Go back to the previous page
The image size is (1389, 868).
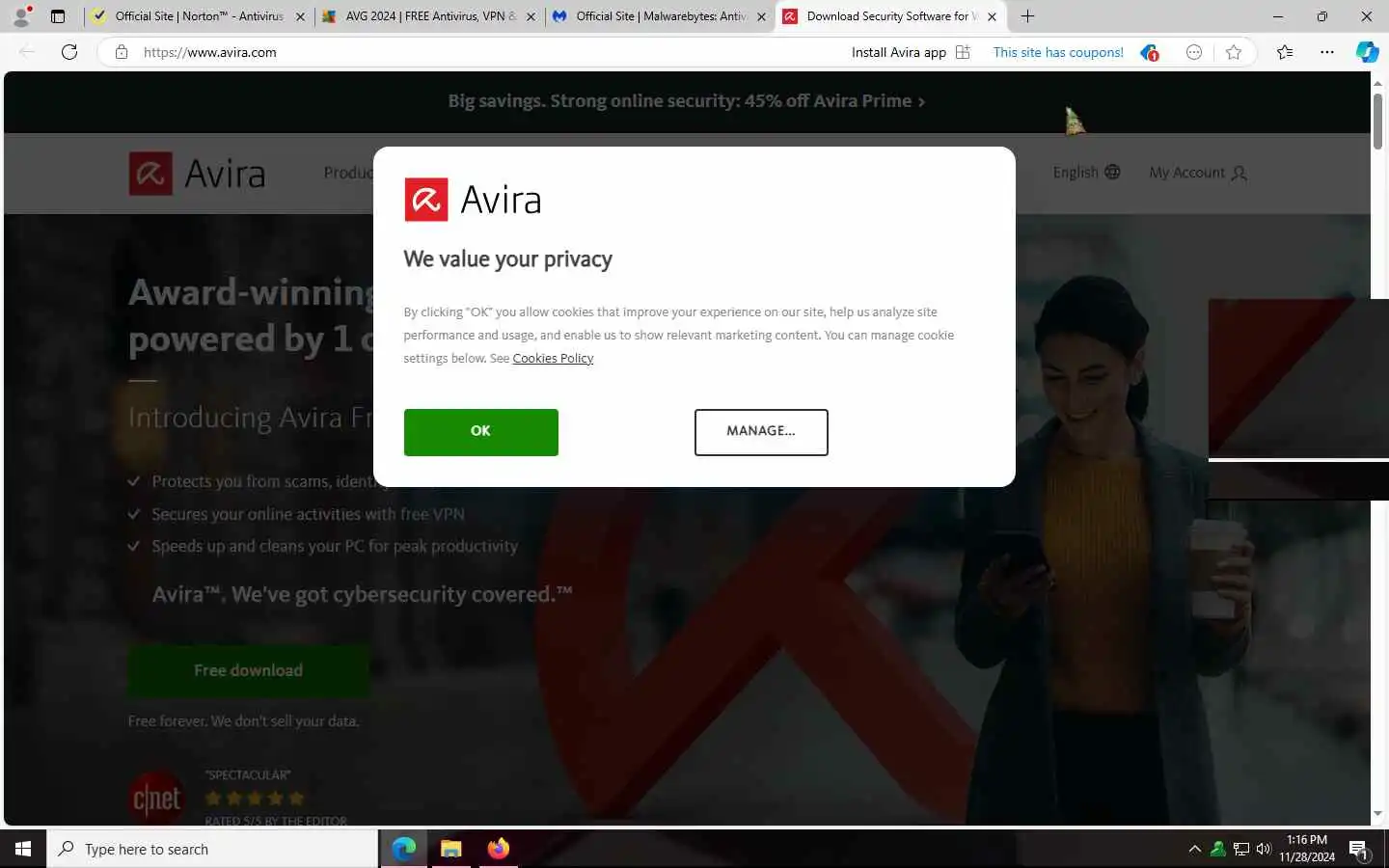pos(27,52)
